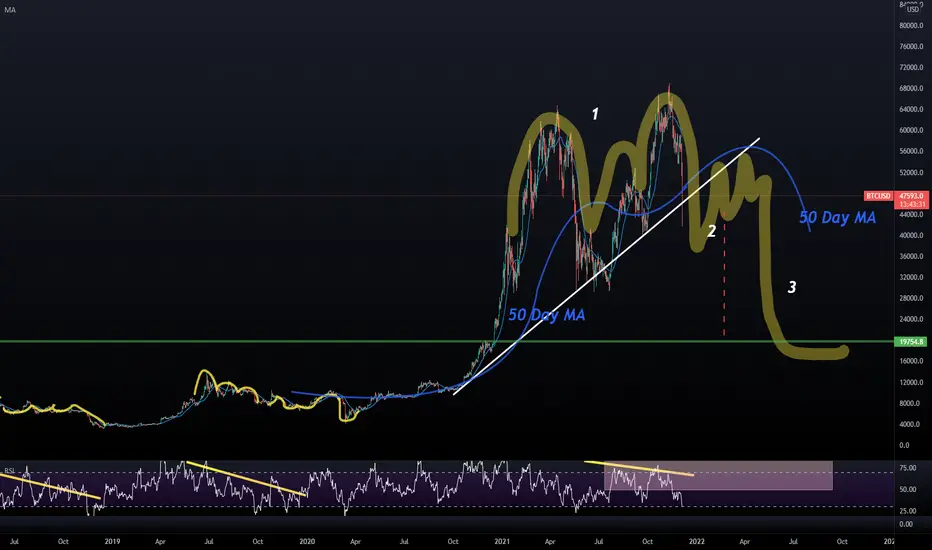This screenshot has height=550, width=932.
Task: Click the 2019 time axis label
Action: (112, 542)
